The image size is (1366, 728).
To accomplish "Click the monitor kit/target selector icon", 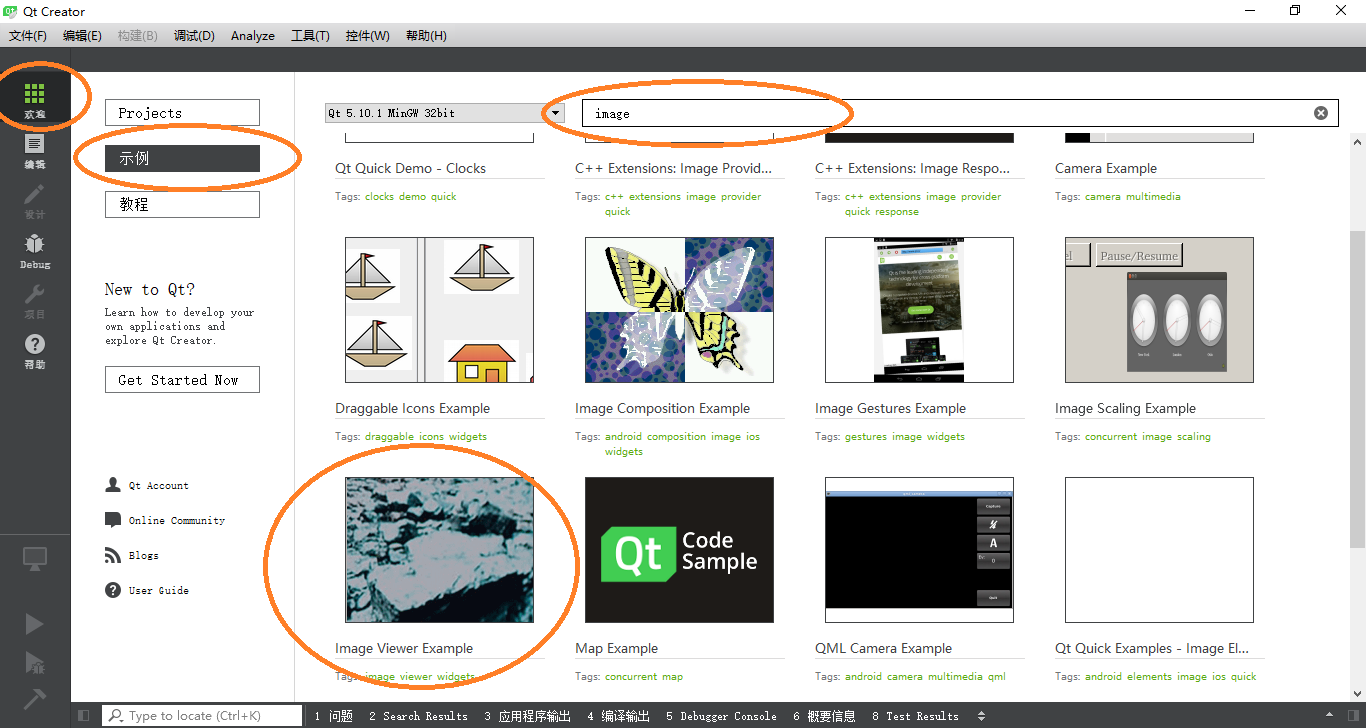I will (35, 560).
